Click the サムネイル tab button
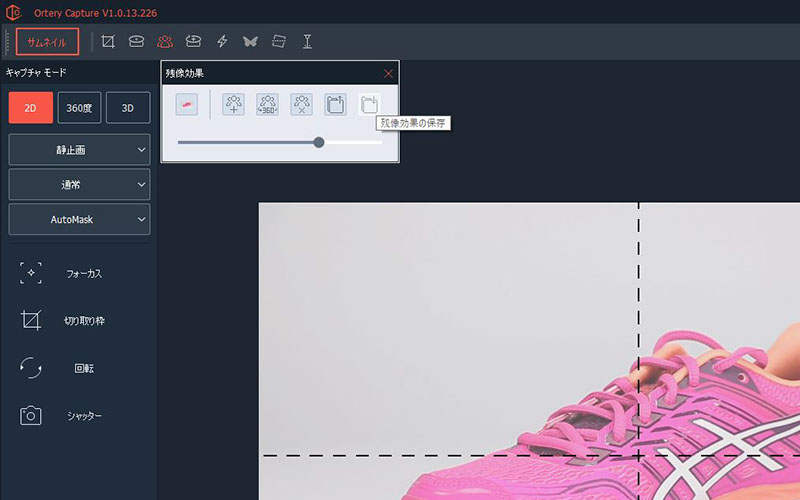800x500 pixels. 47,42
